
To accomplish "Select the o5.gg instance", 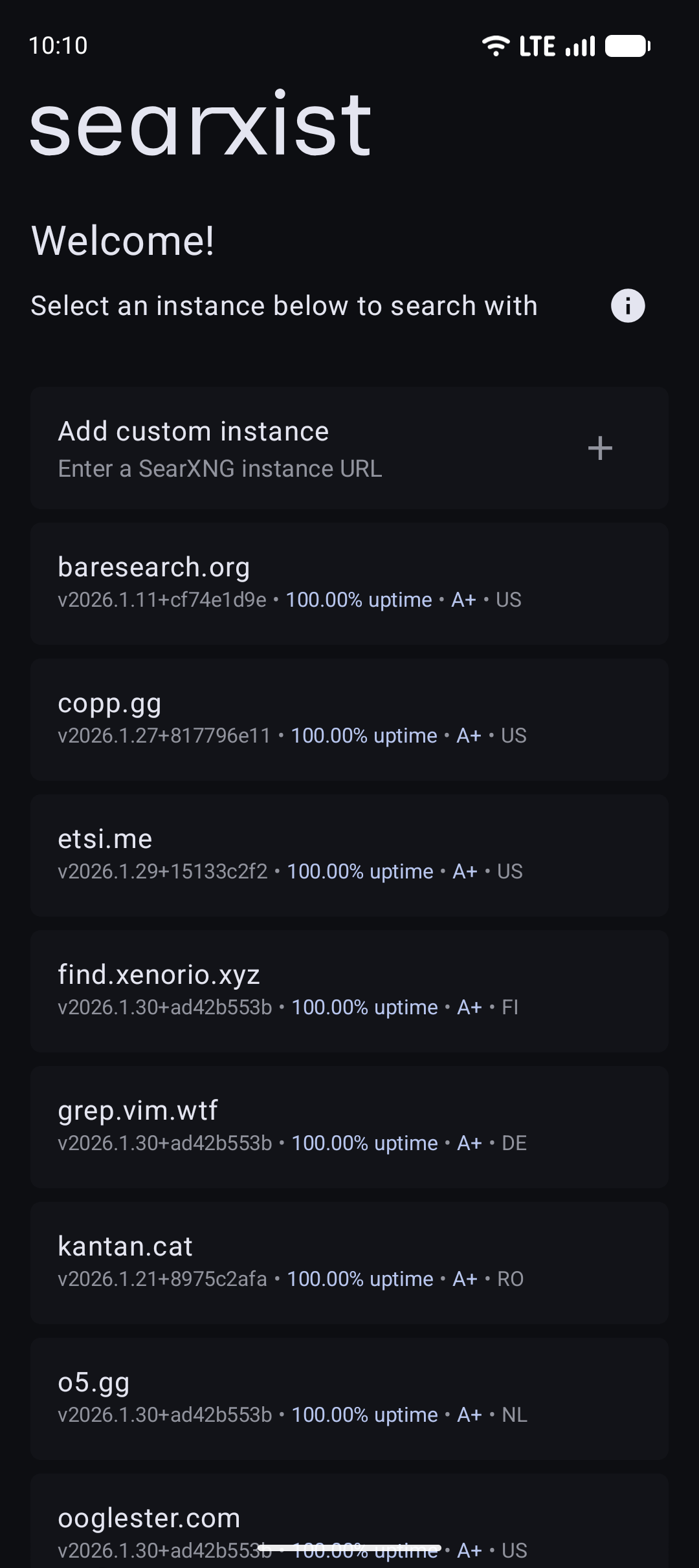I will click(349, 1398).
